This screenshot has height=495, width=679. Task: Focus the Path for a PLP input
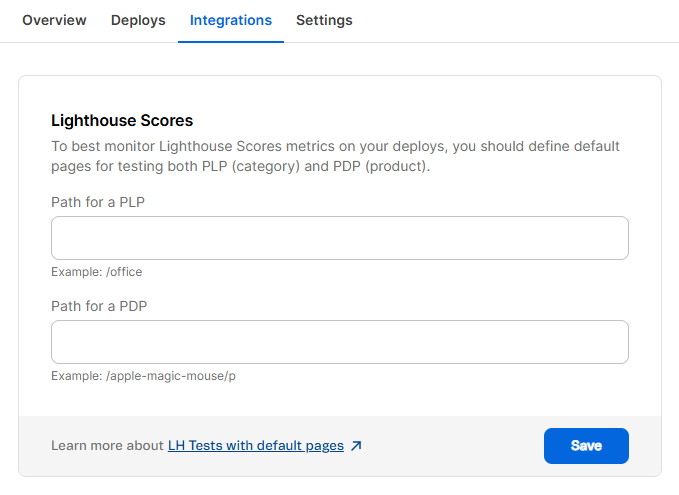tap(339, 238)
